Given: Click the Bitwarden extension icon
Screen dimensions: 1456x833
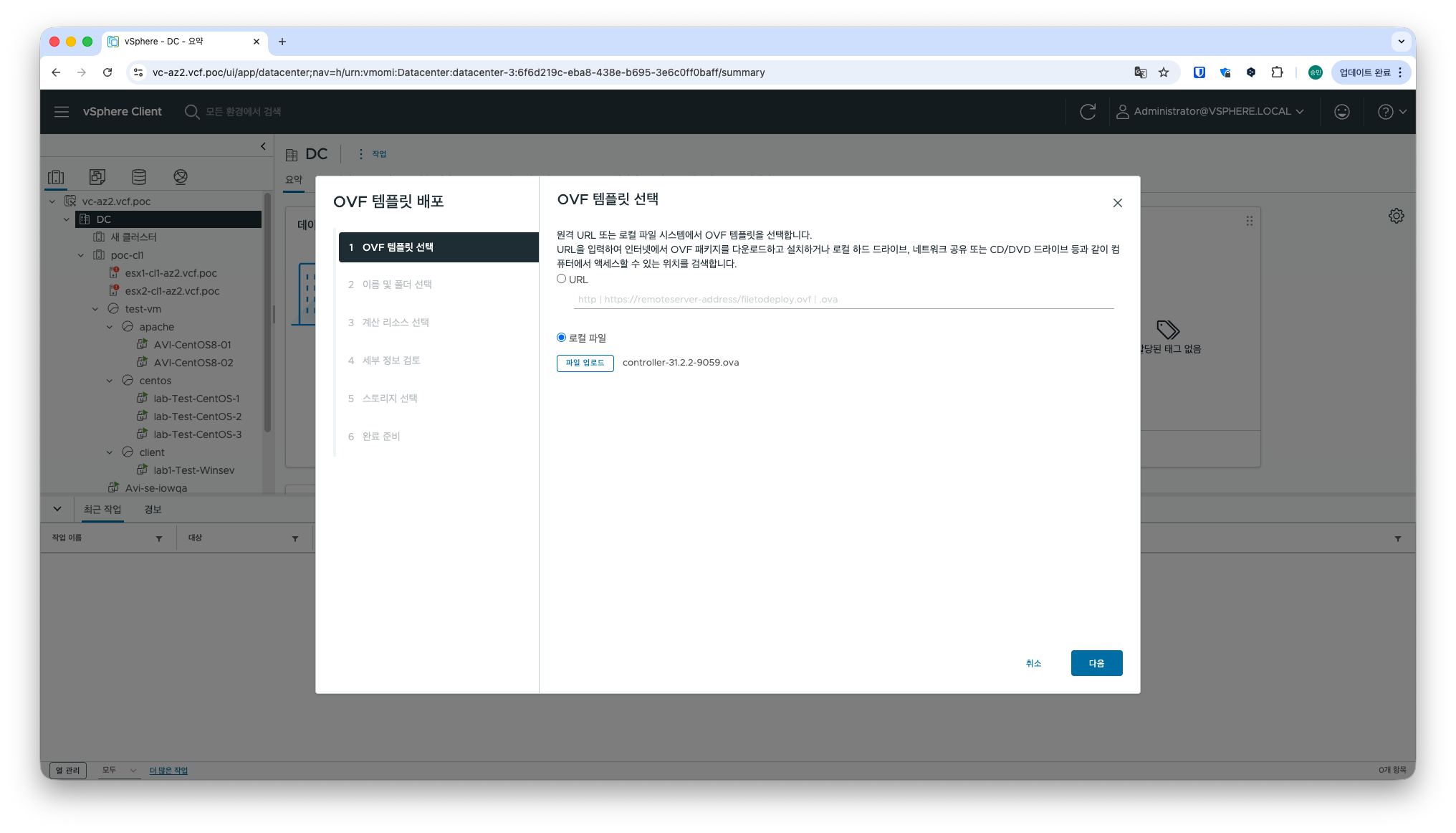Looking at the screenshot, I should (x=1199, y=72).
